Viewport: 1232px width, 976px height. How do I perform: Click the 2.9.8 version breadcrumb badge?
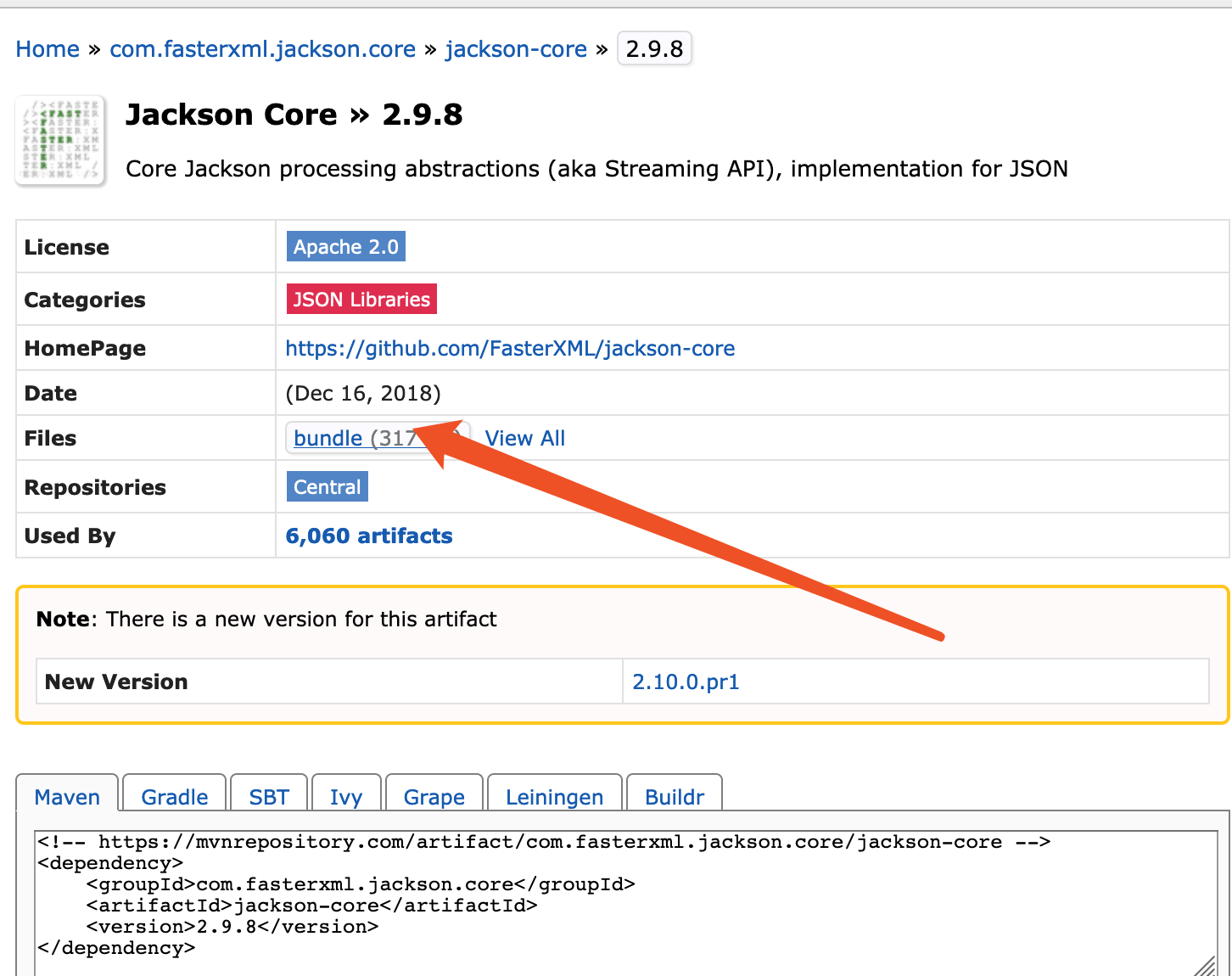pos(654,48)
